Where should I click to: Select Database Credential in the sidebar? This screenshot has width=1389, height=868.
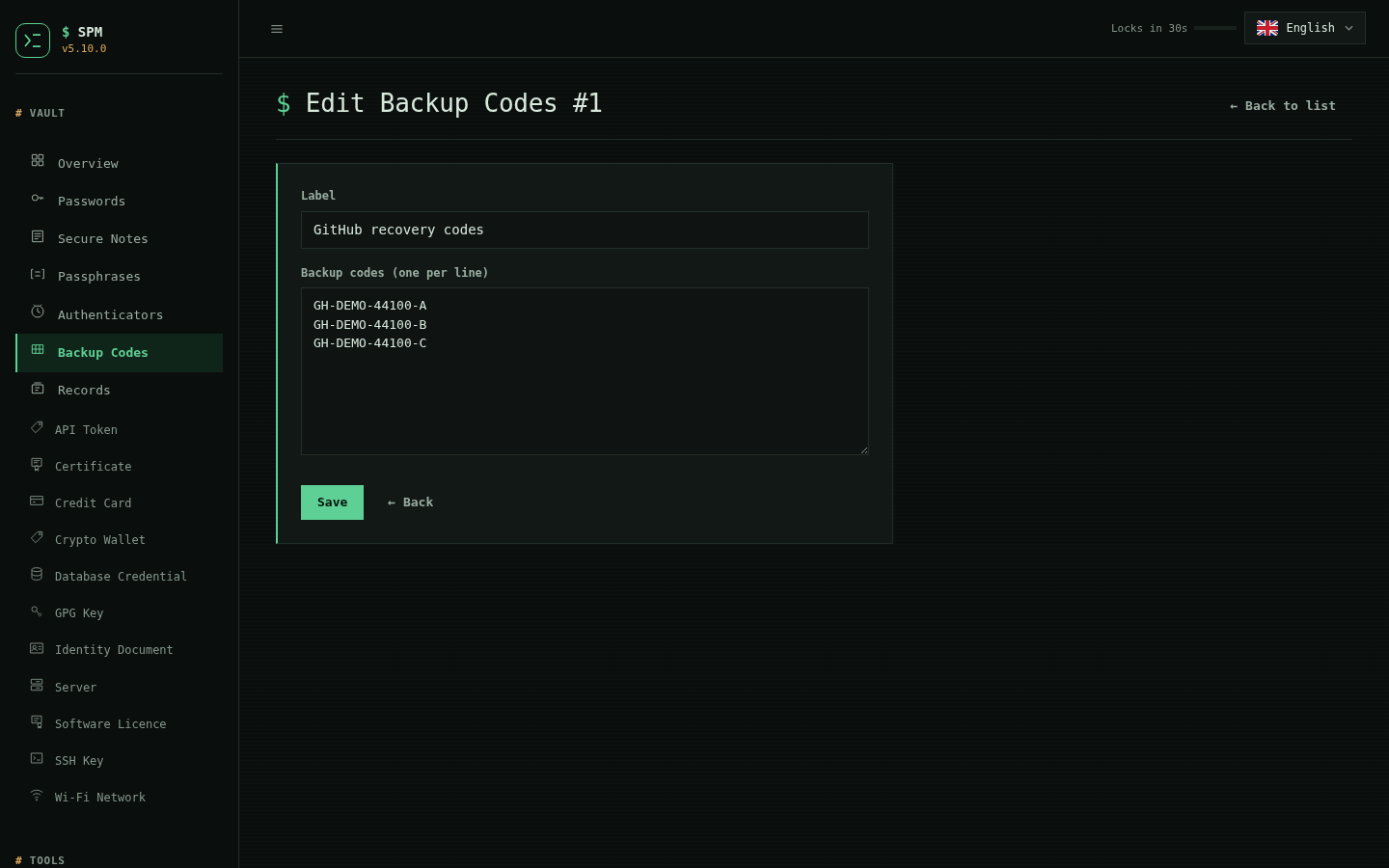120,576
